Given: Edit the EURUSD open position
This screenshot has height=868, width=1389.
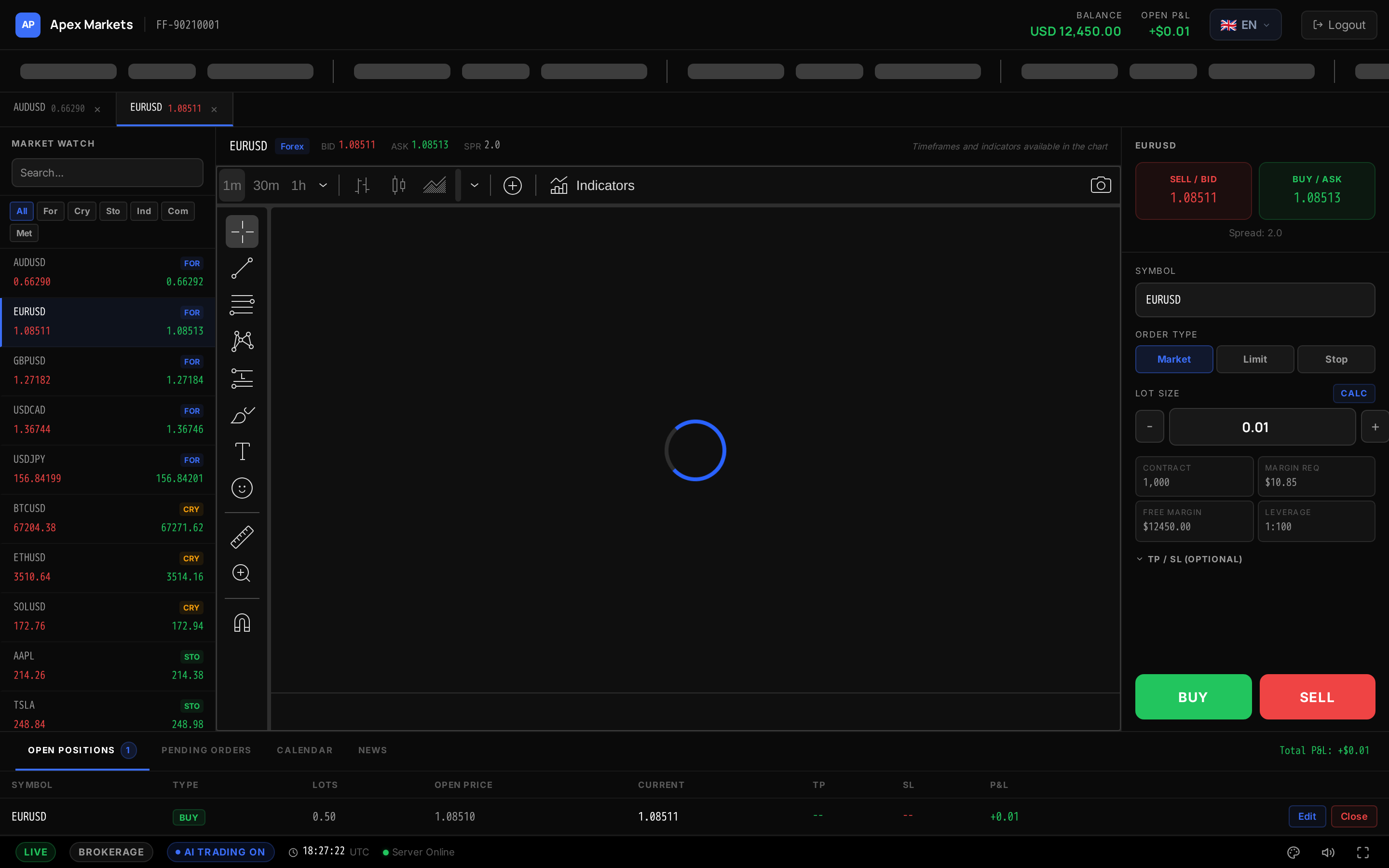Looking at the screenshot, I should 1307,816.
